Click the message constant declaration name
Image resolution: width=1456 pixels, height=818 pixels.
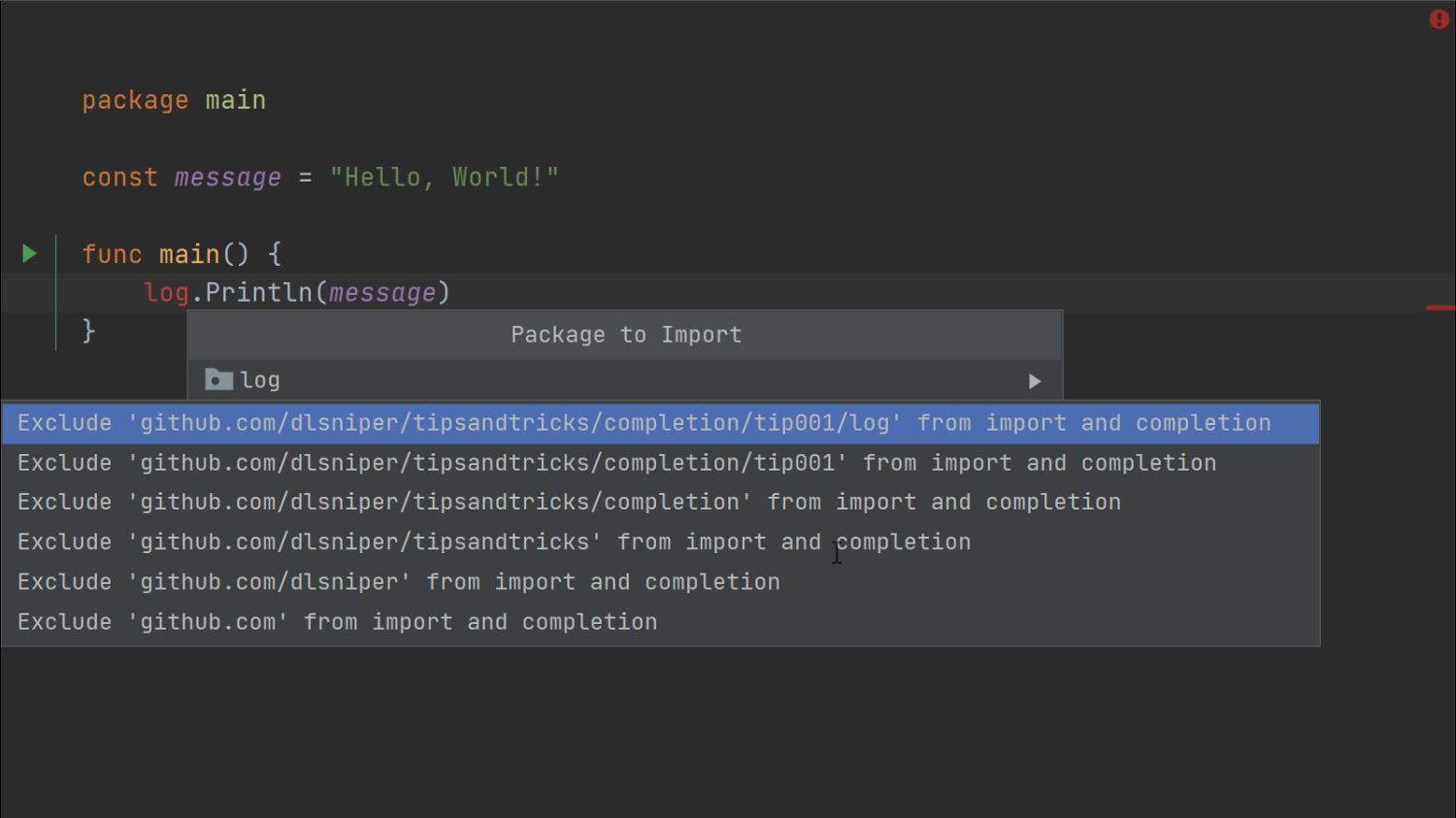228,178
